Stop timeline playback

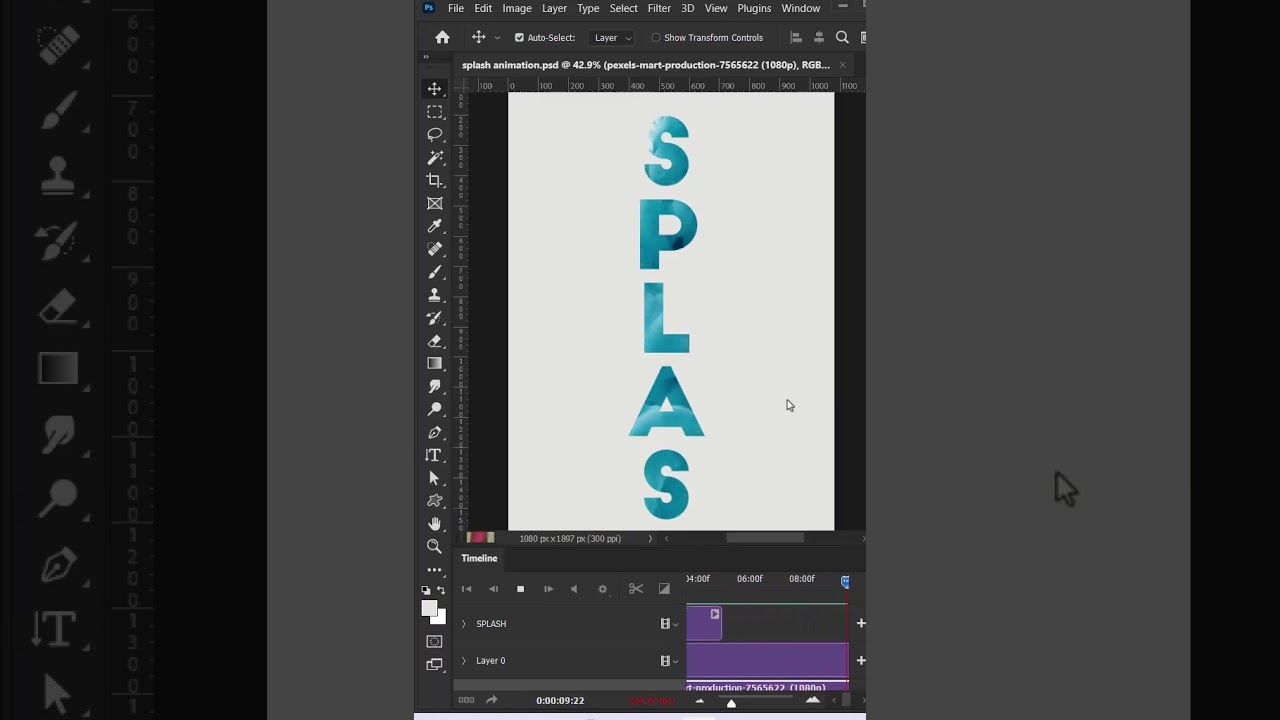click(x=520, y=589)
